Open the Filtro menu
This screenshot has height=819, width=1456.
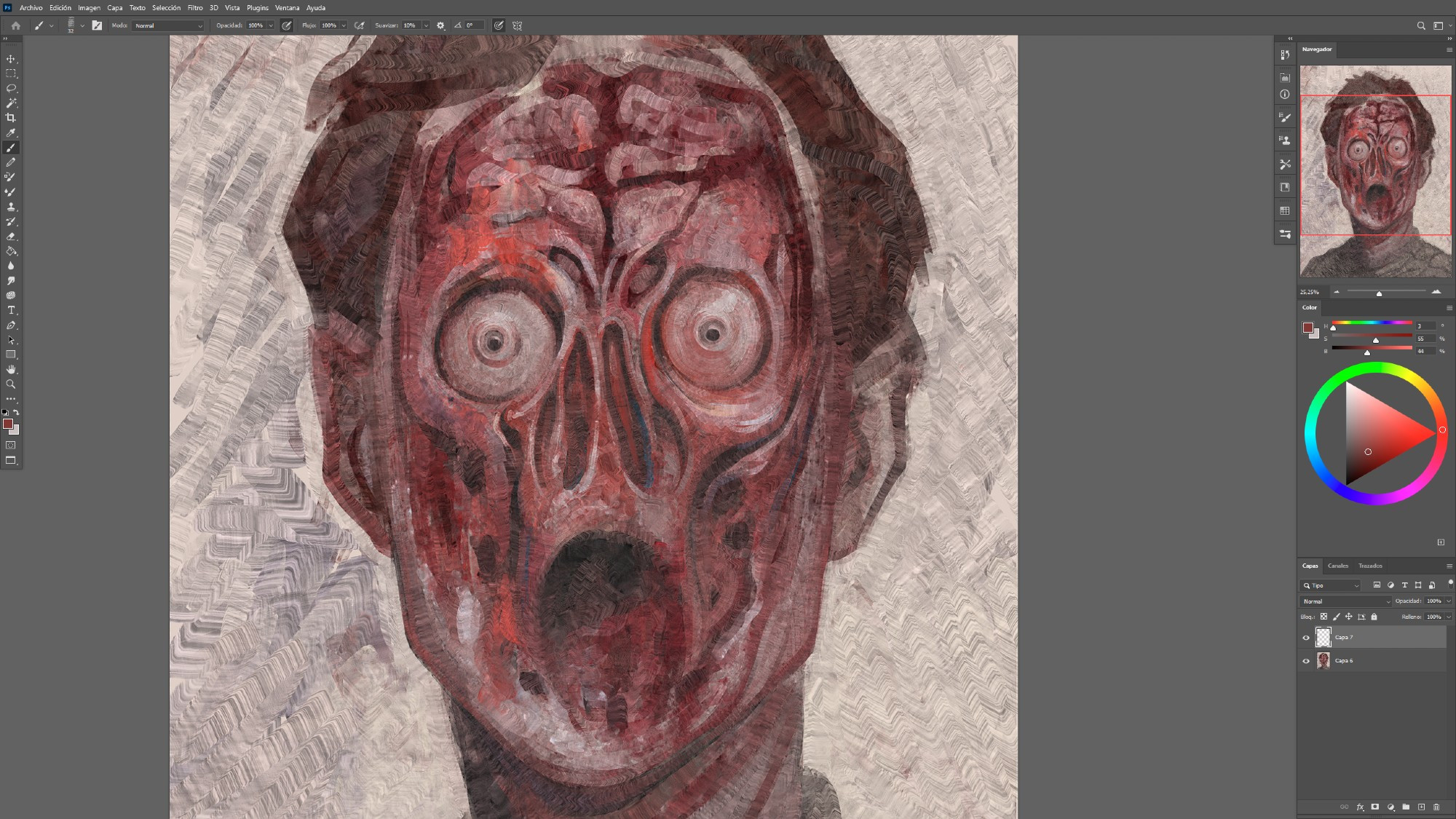click(195, 8)
